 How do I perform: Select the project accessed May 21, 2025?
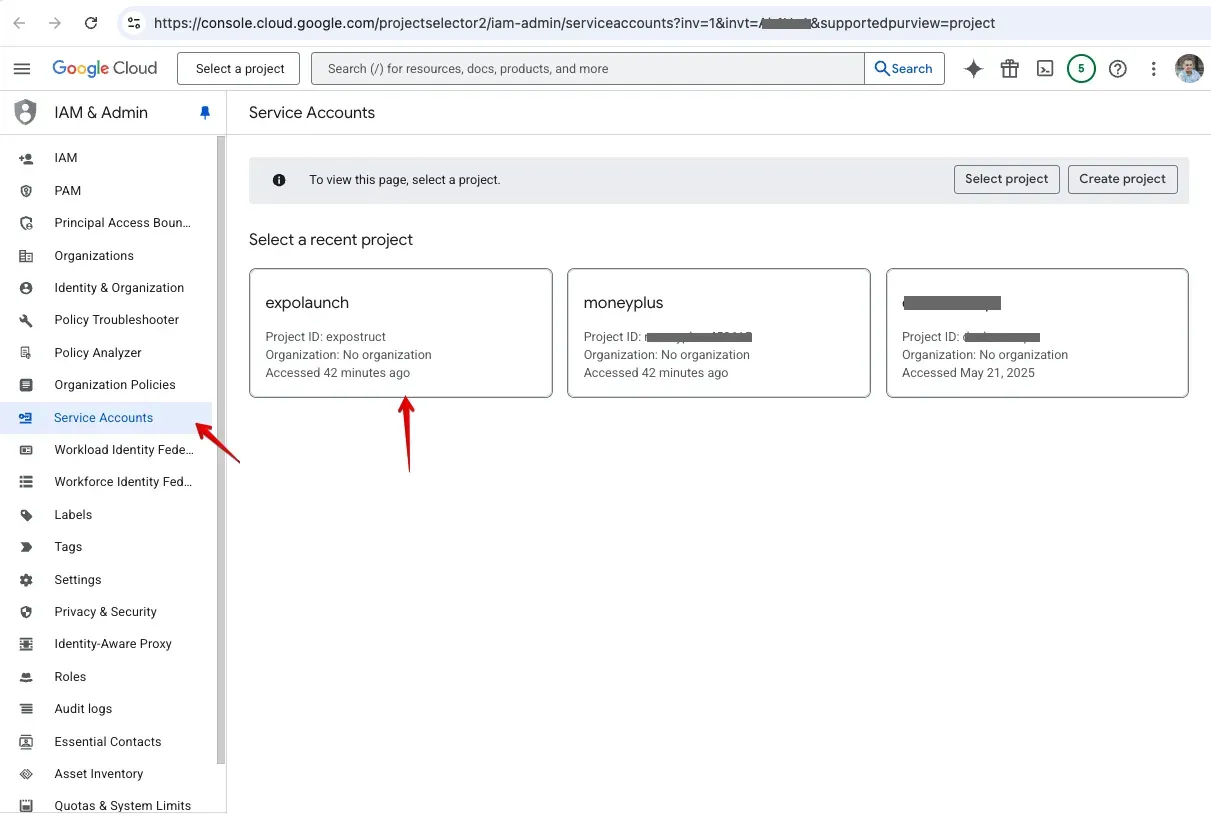(1037, 333)
